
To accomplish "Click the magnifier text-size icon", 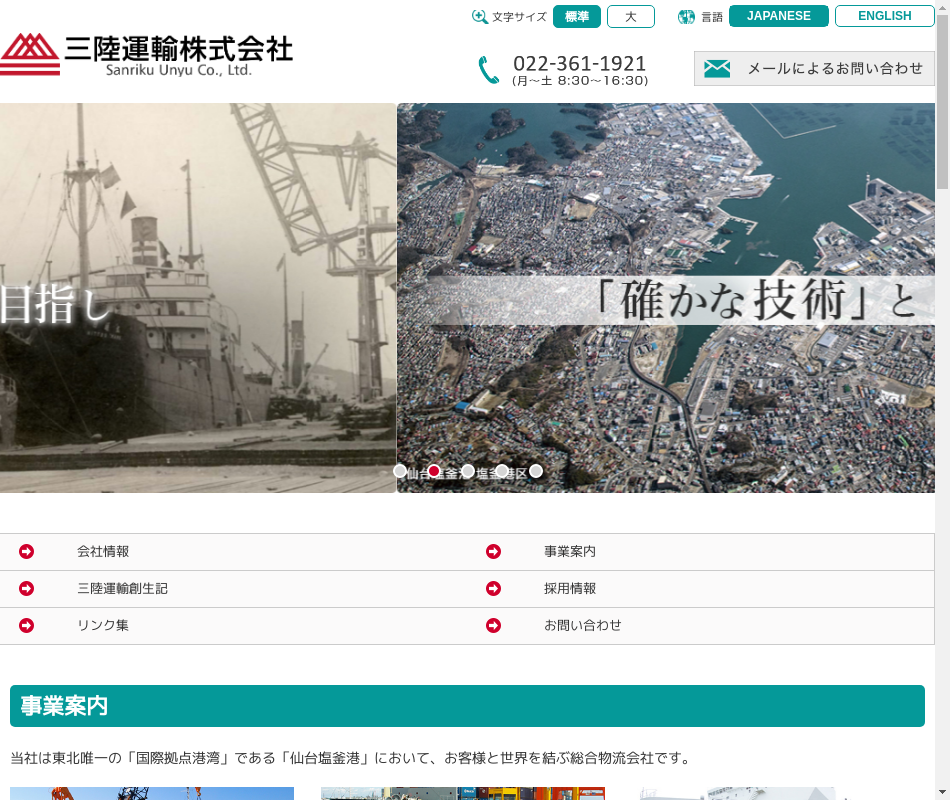I will pyautogui.click(x=480, y=17).
